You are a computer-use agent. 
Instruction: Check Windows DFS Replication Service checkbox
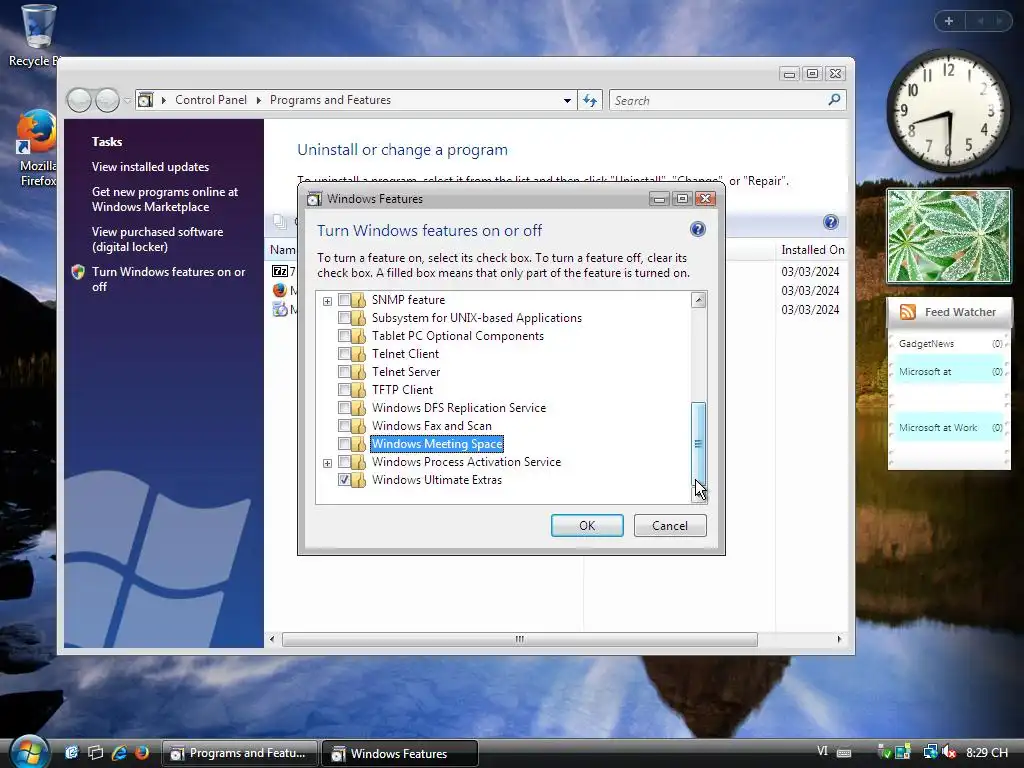[344, 408]
